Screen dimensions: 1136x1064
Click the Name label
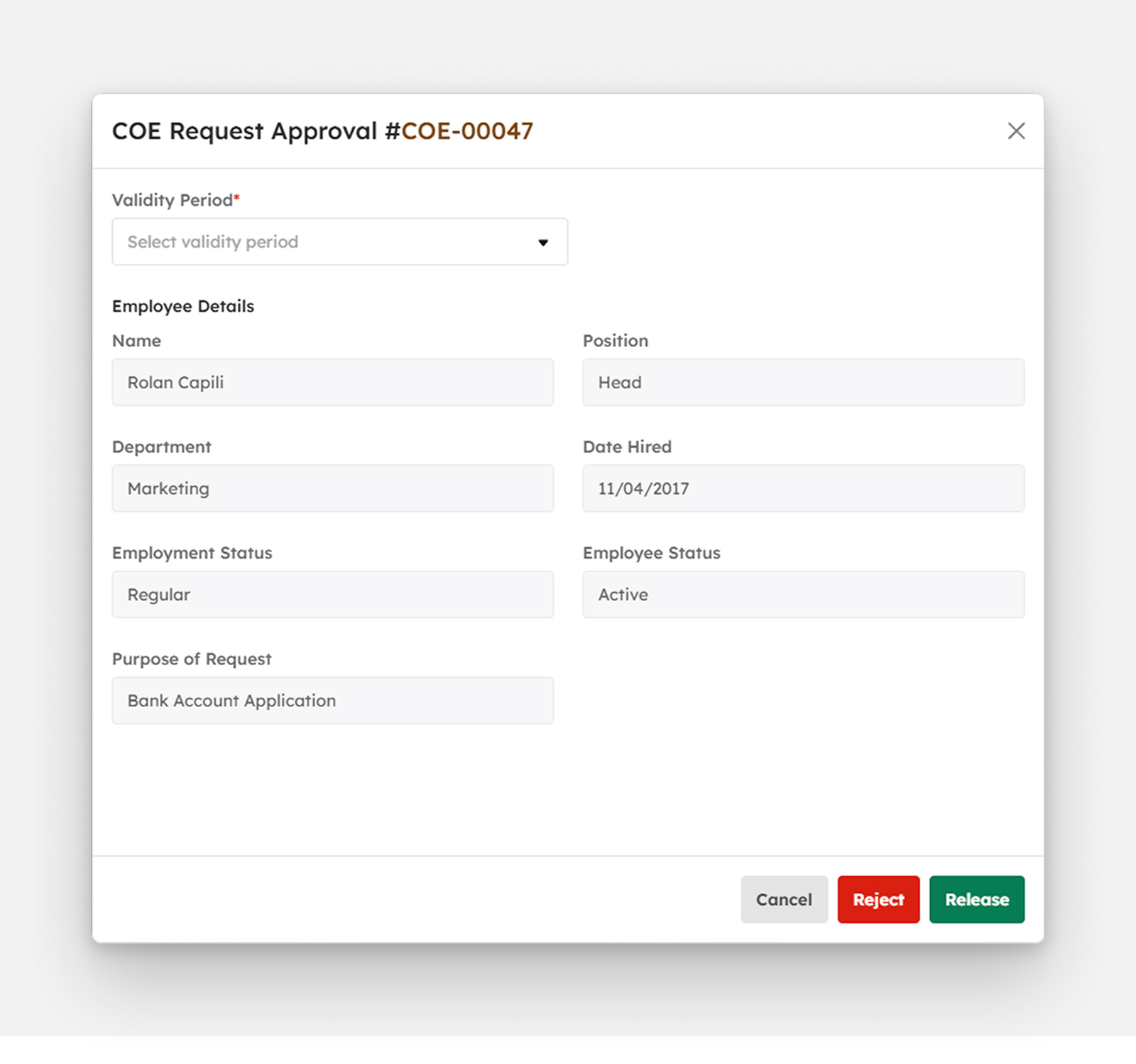coord(136,341)
